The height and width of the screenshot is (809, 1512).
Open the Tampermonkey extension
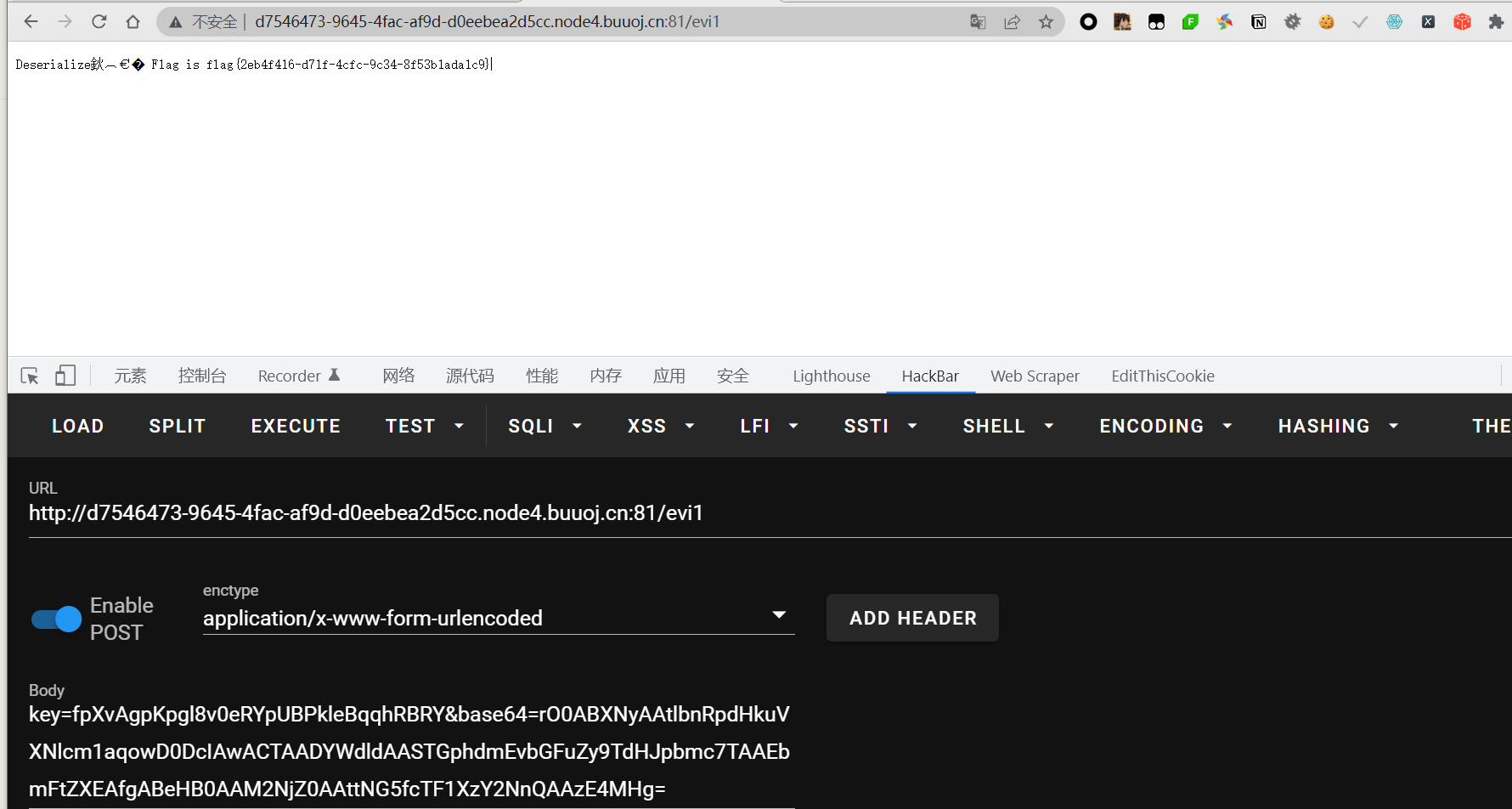(x=1156, y=22)
